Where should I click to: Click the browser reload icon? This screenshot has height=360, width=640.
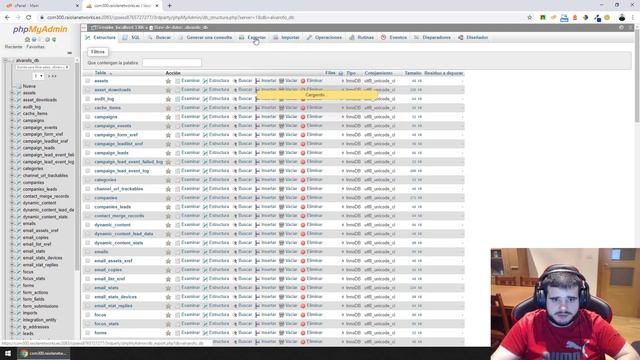[x=29, y=18]
